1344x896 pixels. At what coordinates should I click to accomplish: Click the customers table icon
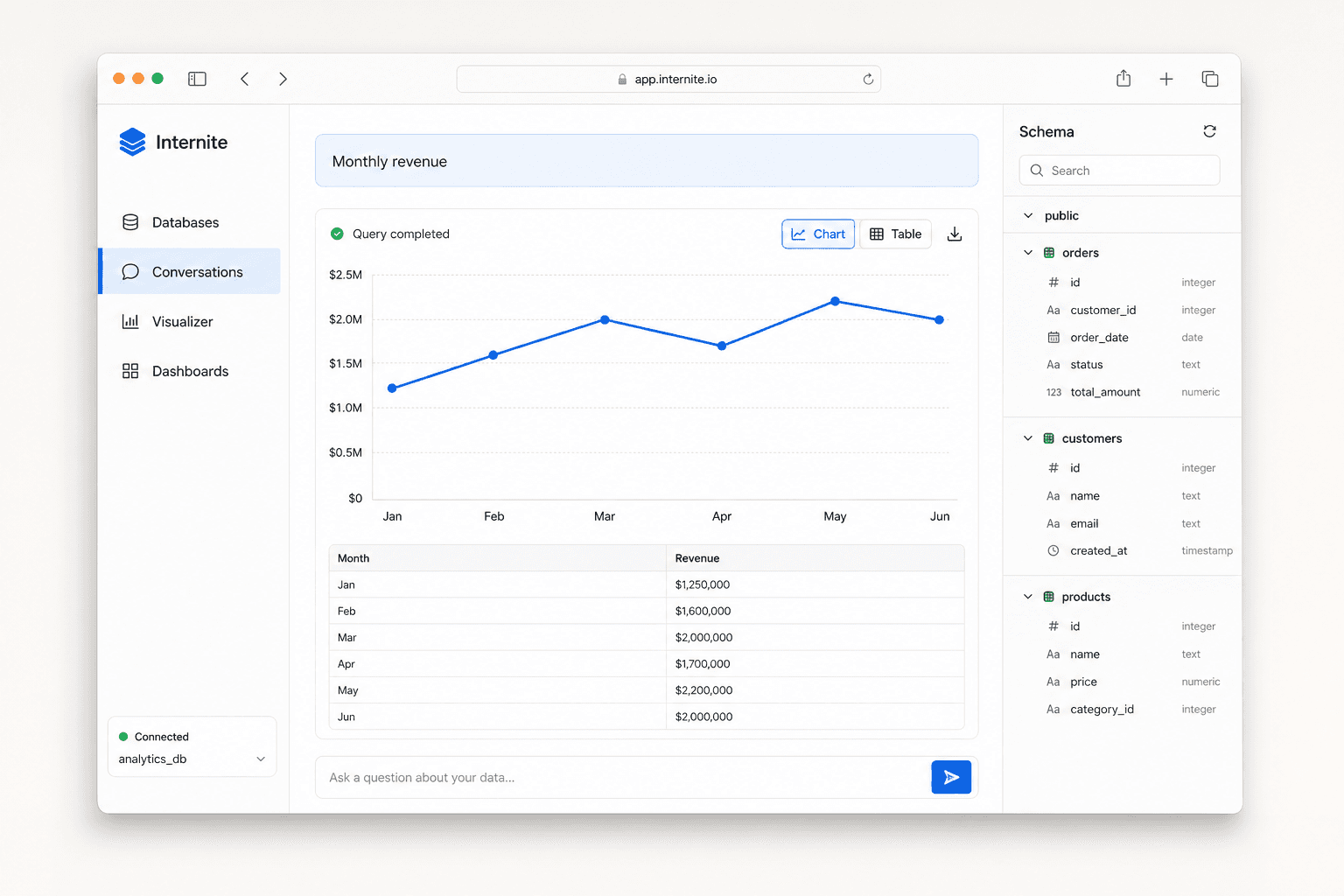[1049, 438]
